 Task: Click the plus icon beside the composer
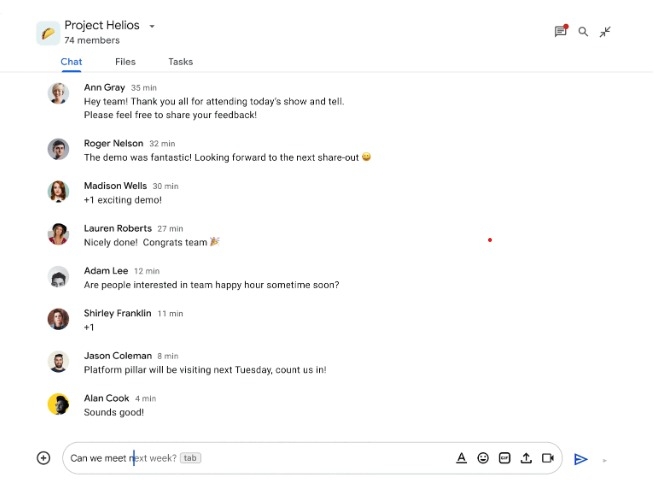click(43, 458)
